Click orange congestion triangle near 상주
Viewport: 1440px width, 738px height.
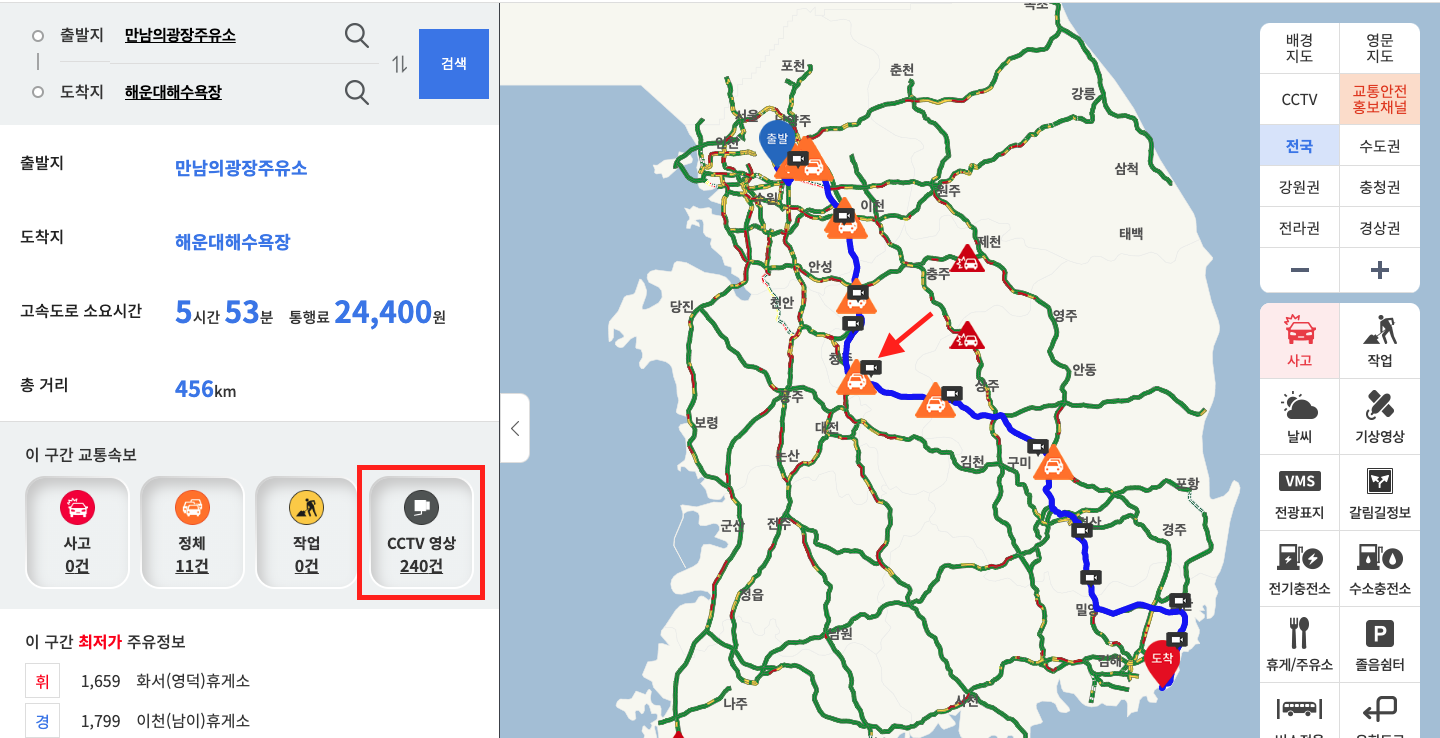point(935,402)
